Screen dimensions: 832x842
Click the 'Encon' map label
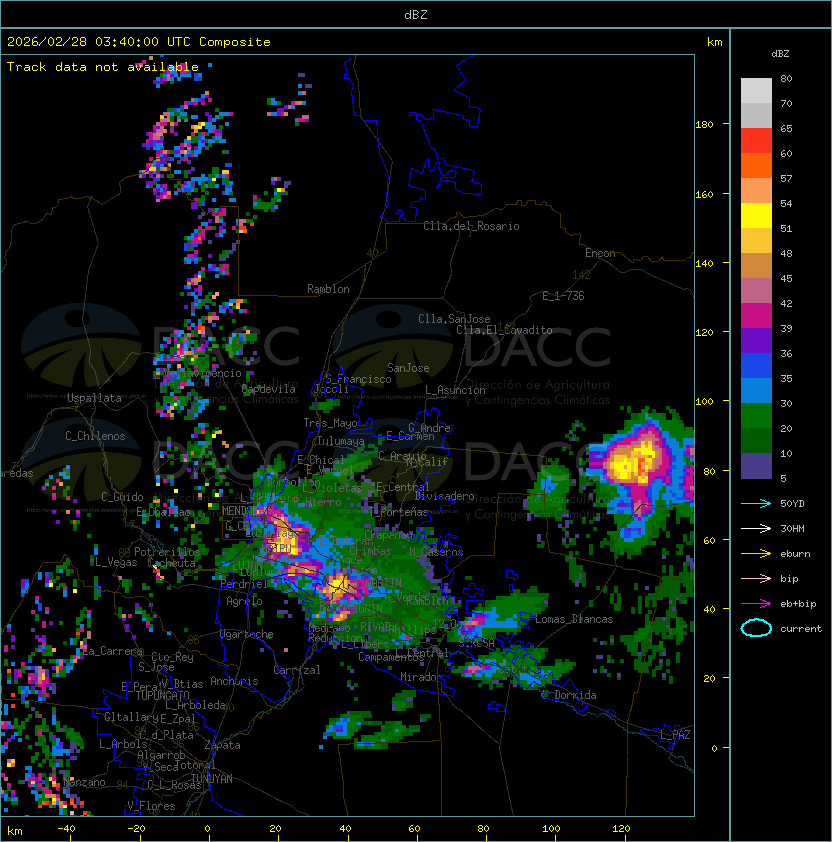(x=600, y=253)
